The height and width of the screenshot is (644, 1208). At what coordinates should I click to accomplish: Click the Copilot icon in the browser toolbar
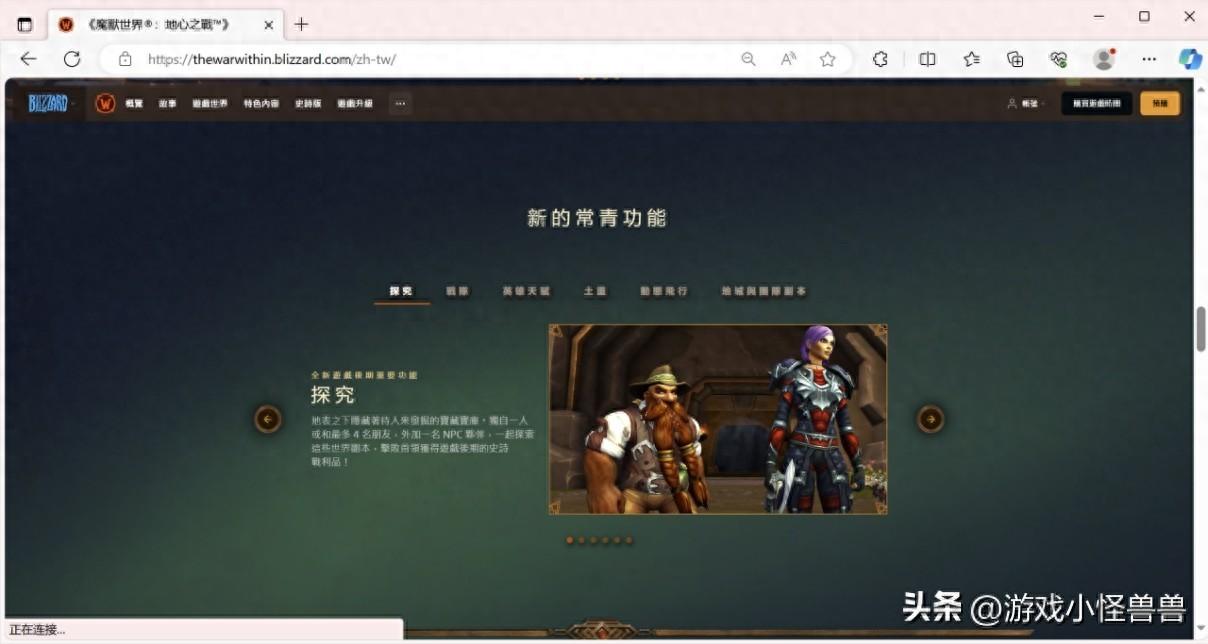click(x=1190, y=59)
